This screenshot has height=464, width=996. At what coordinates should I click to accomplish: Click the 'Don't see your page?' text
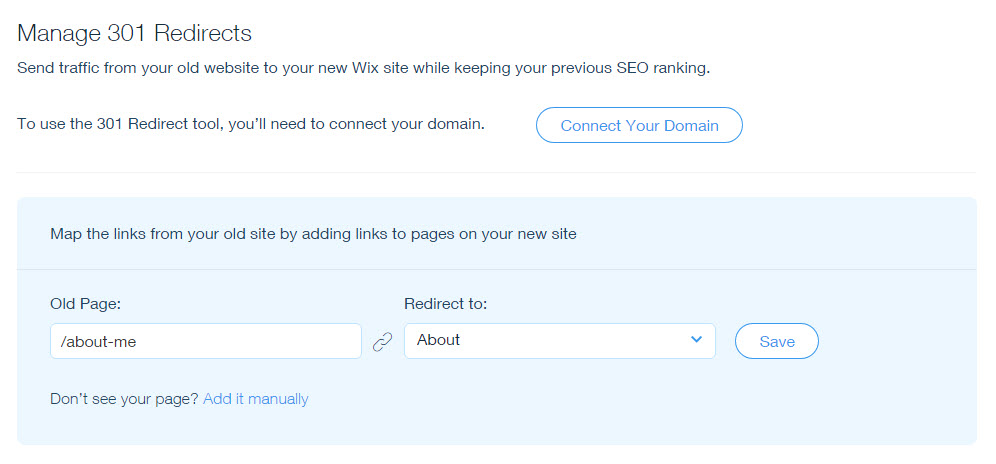(x=124, y=399)
